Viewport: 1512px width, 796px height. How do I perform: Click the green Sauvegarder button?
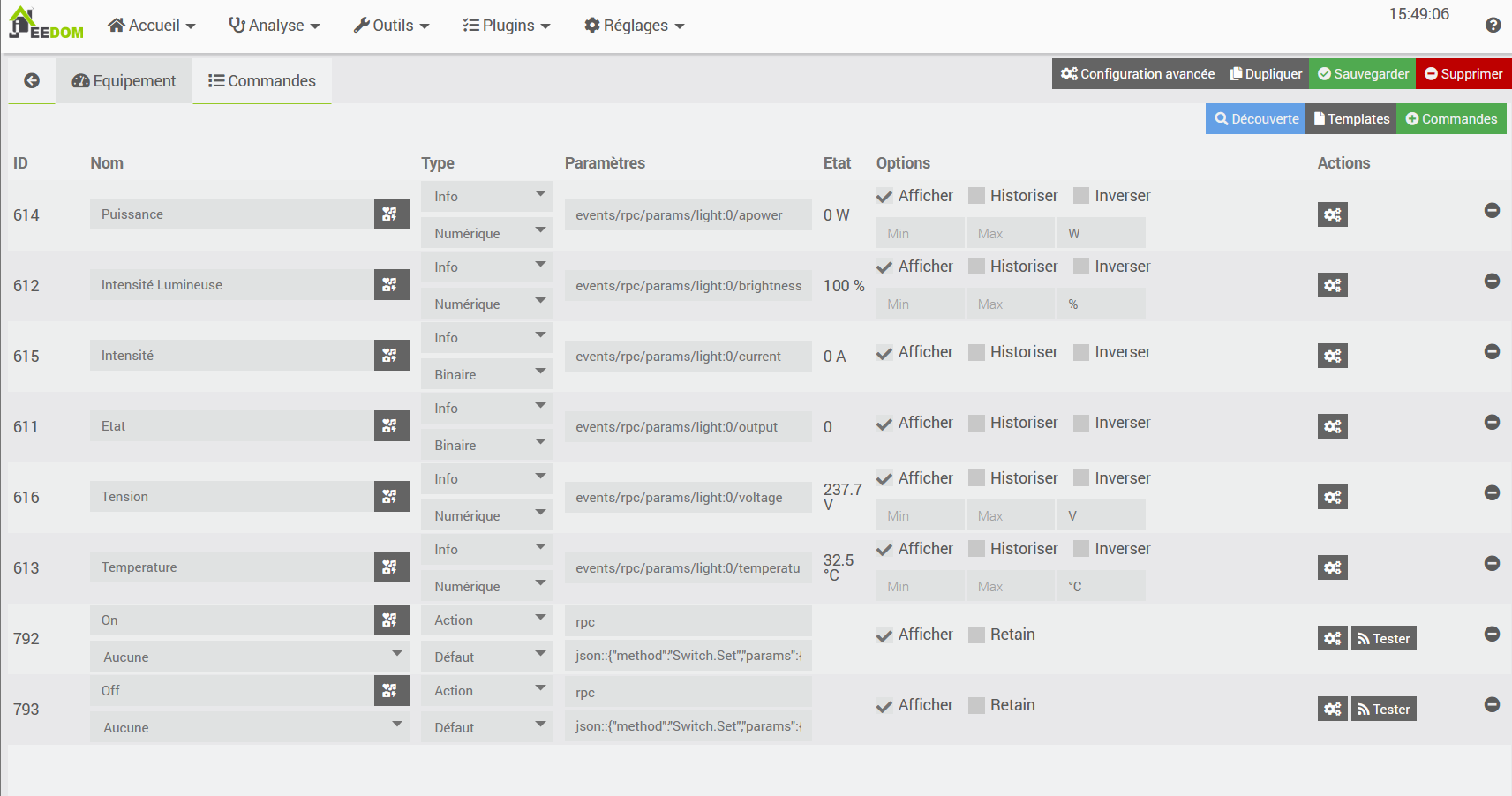click(x=1362, y=74)
